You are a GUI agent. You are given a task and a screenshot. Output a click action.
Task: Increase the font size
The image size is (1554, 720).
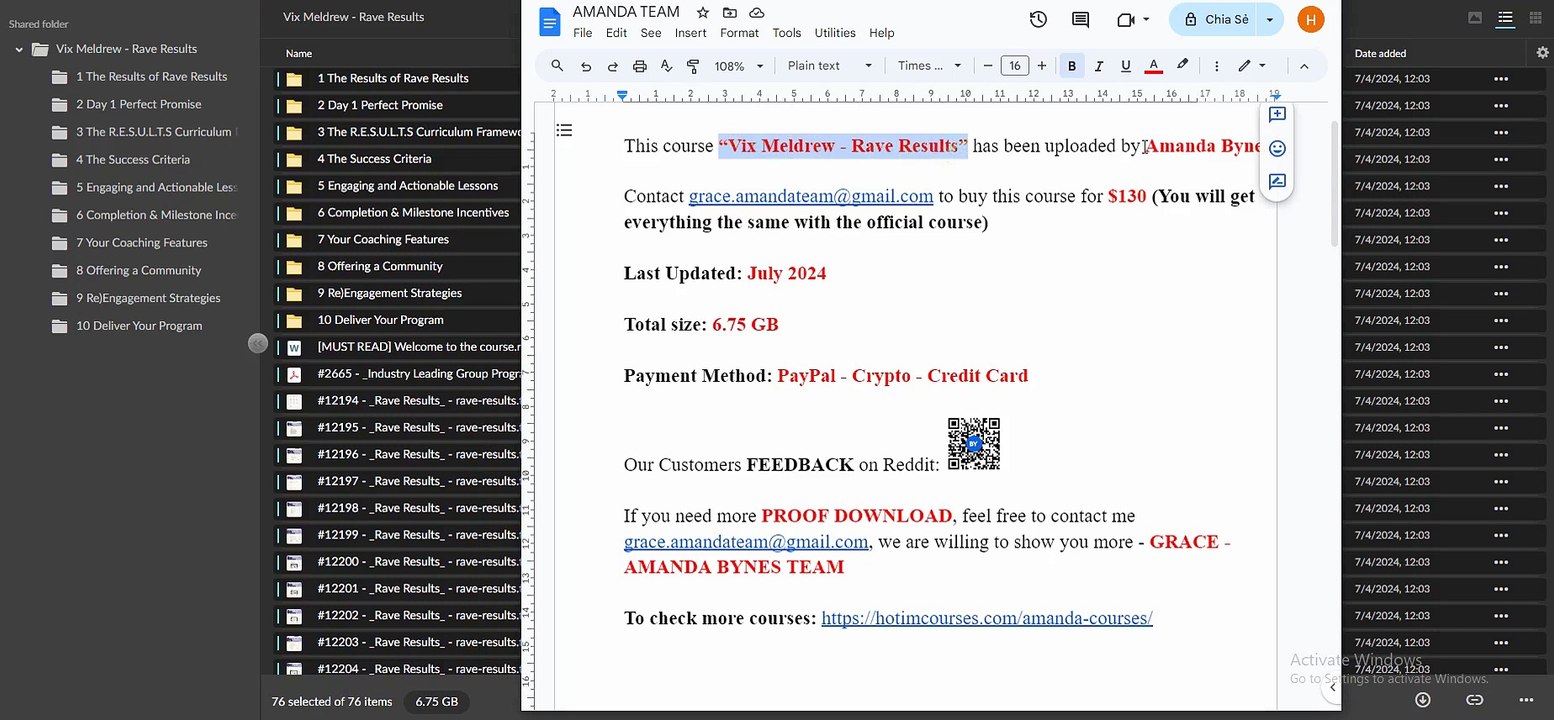click(x=1042, y=66)
